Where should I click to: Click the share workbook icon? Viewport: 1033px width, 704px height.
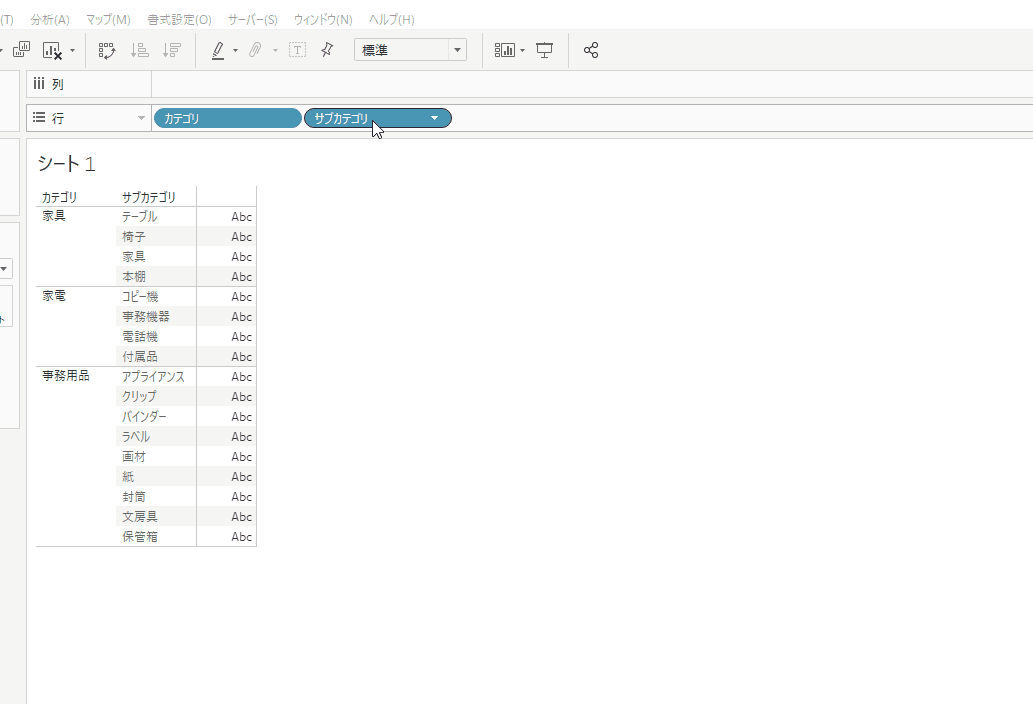coord(591,50)
